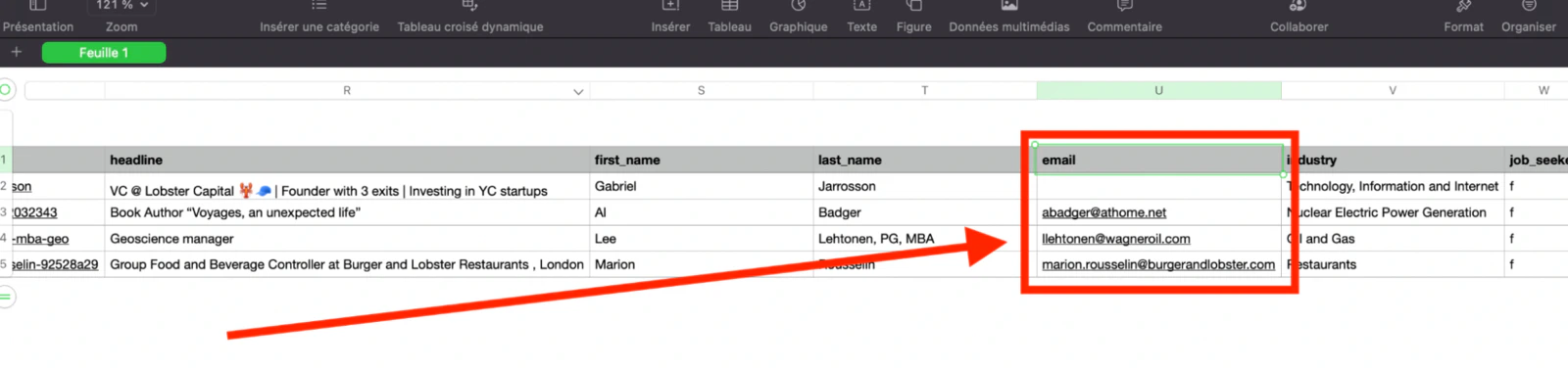Add a comment with Commentaire button
The height and width of the screenshot is (369, 1568).
[1125, 18]
